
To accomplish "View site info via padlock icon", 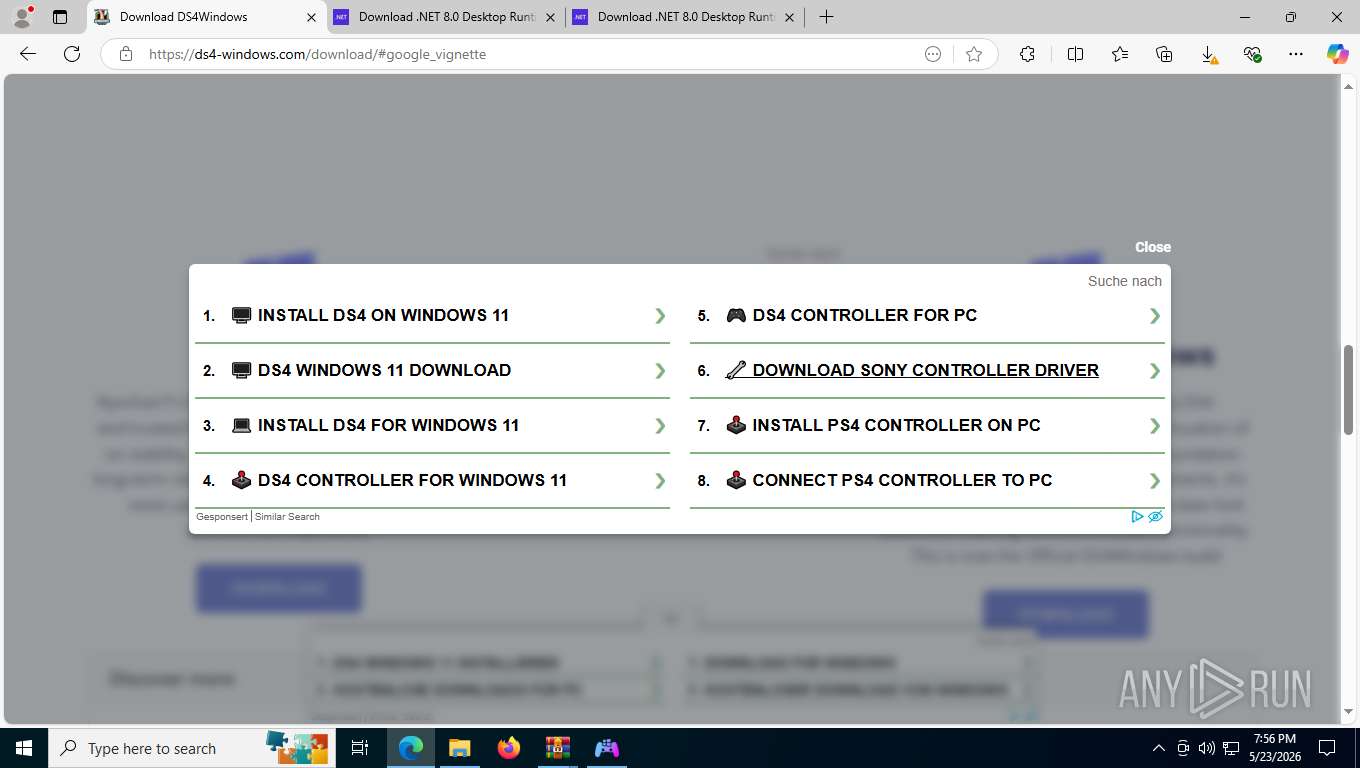I will (126, 54).
